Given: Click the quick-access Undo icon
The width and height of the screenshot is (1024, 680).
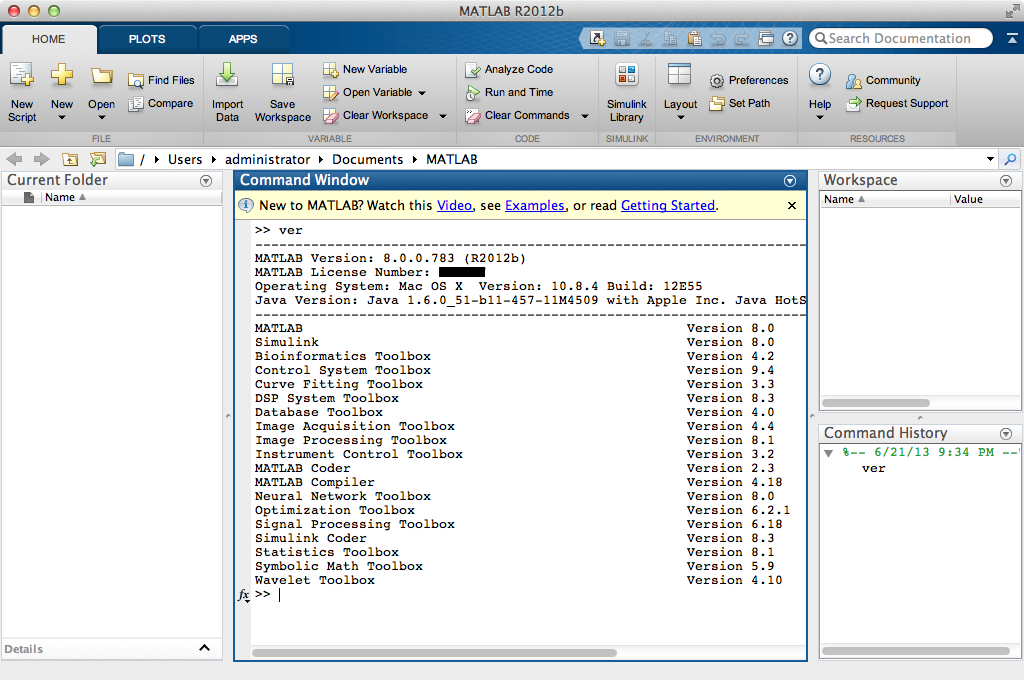Looking at the screenshot, I should (x=718, y=39).
